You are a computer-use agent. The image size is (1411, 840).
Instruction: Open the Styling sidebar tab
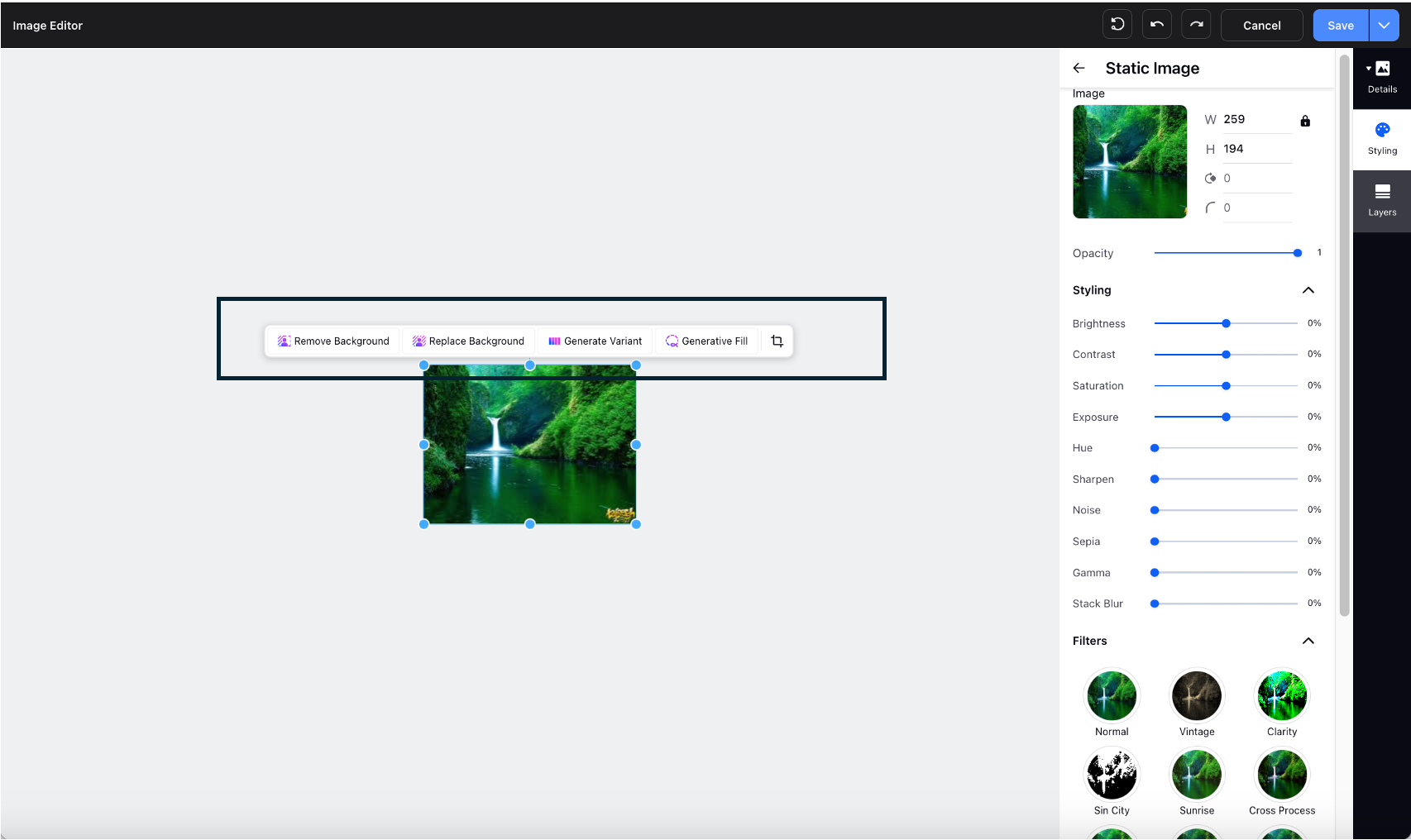[1382, 139]
